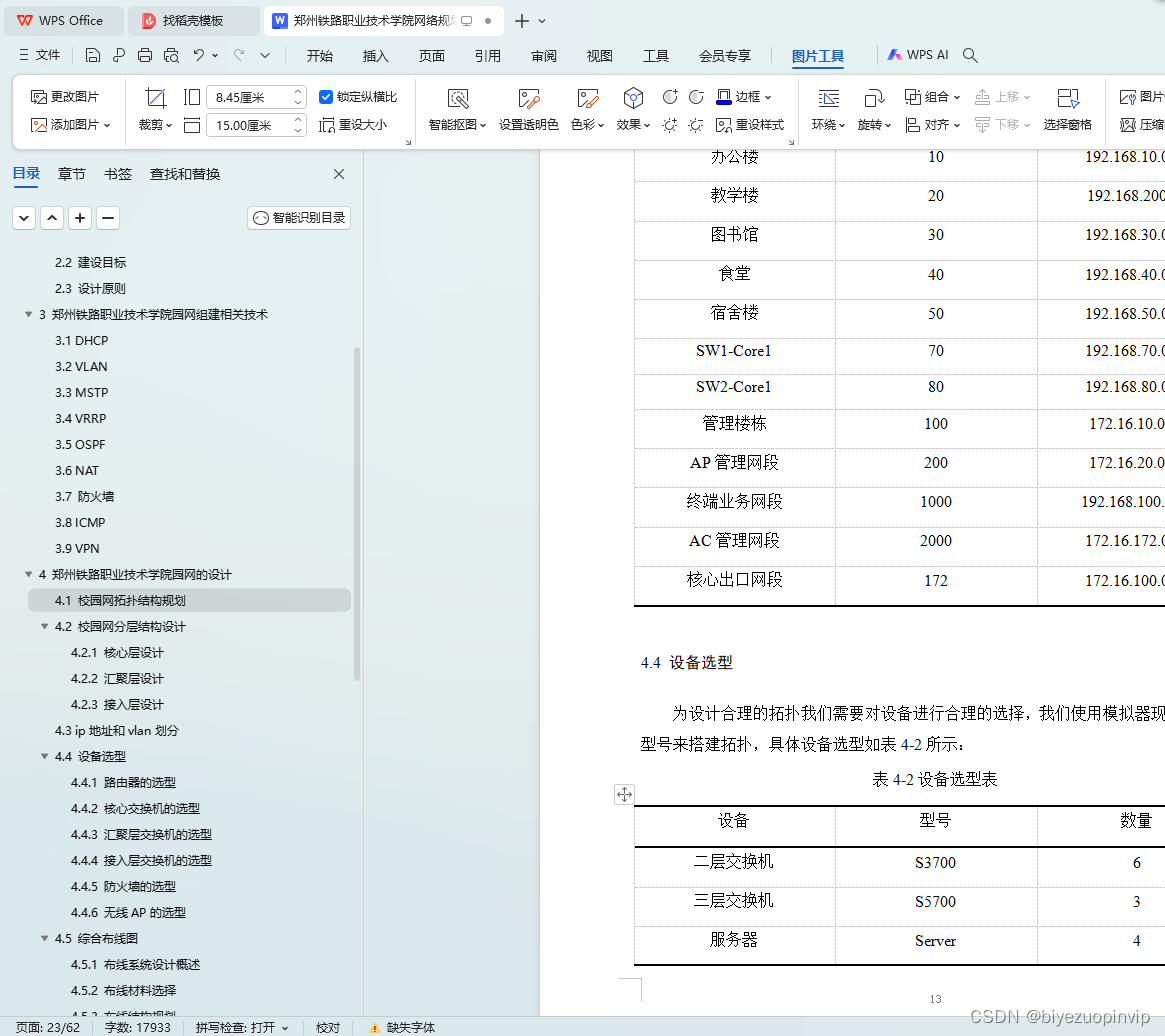
Task: Switch to 找稻壳模板 window tab
Action: point(192,21)
